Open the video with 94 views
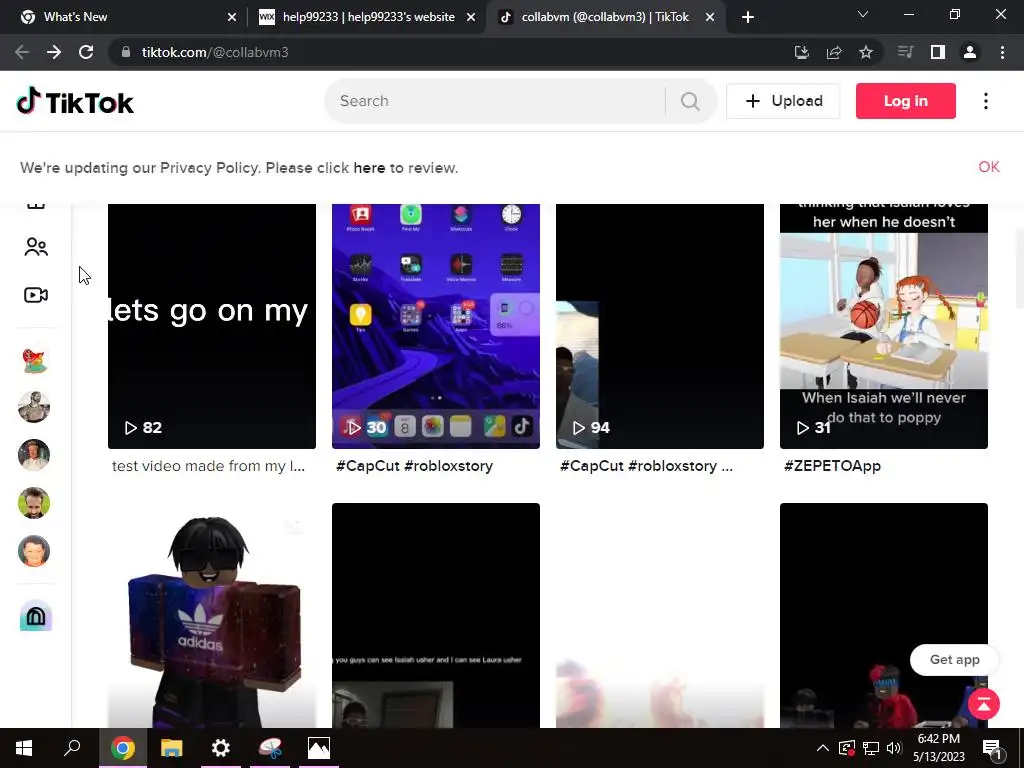 point(660,326)
